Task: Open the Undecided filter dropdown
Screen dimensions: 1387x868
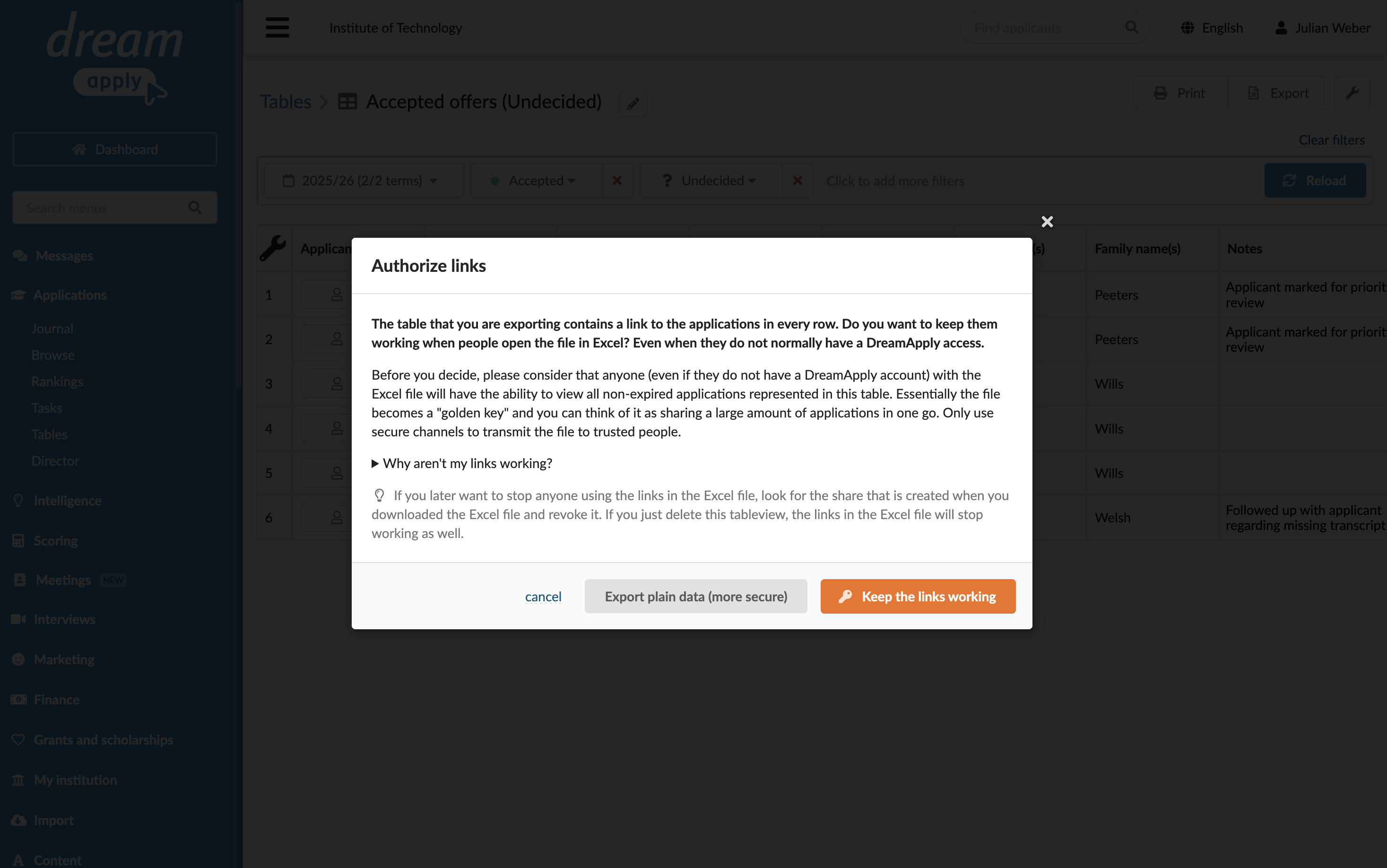Action: 711,181
